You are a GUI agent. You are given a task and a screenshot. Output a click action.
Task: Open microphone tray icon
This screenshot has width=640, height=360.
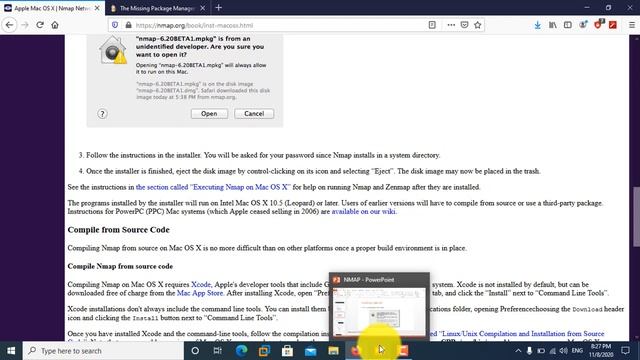click(529, 351)
